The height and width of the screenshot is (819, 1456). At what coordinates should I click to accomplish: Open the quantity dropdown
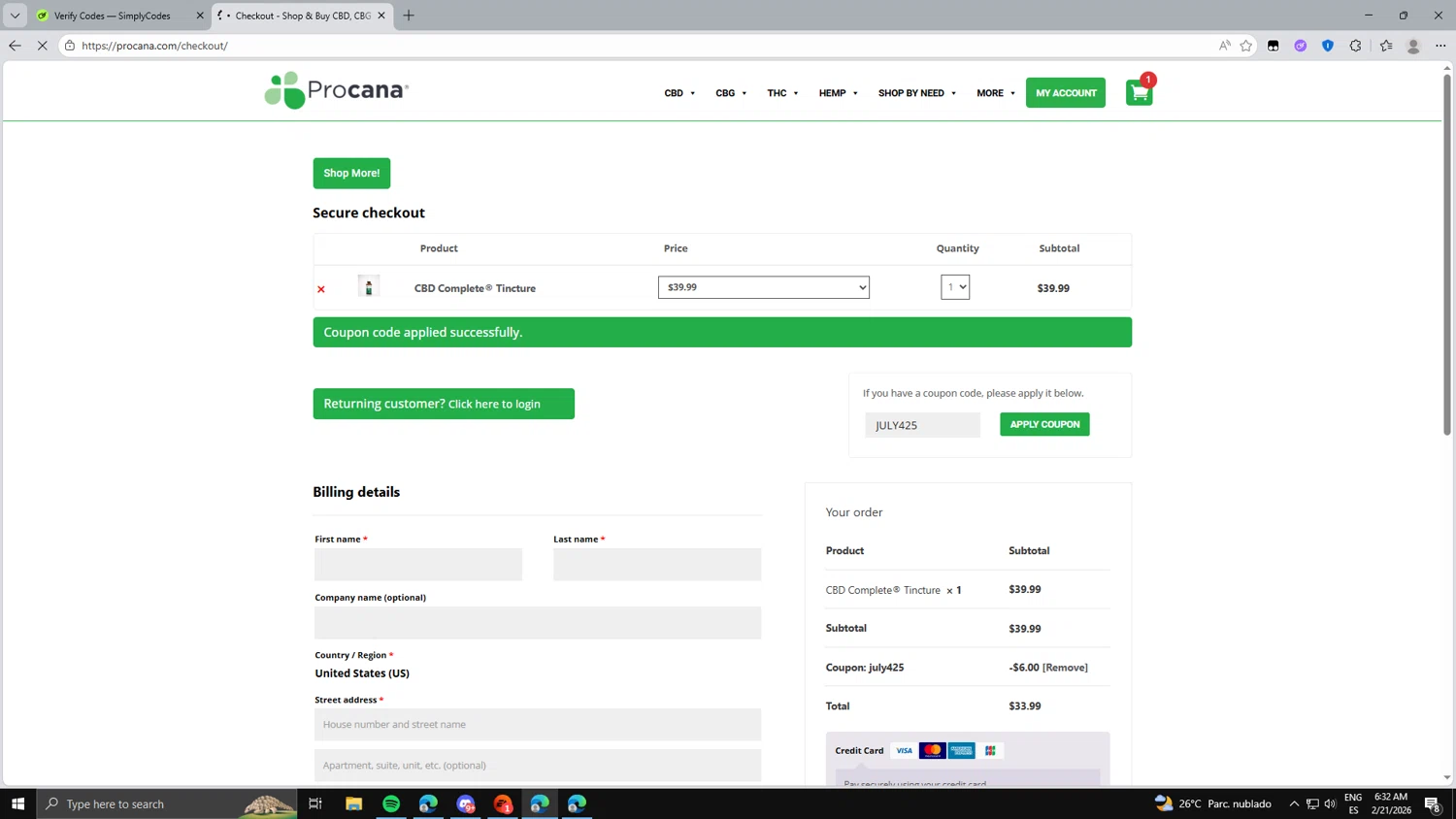pyautogui.click(x=955, y=287)
